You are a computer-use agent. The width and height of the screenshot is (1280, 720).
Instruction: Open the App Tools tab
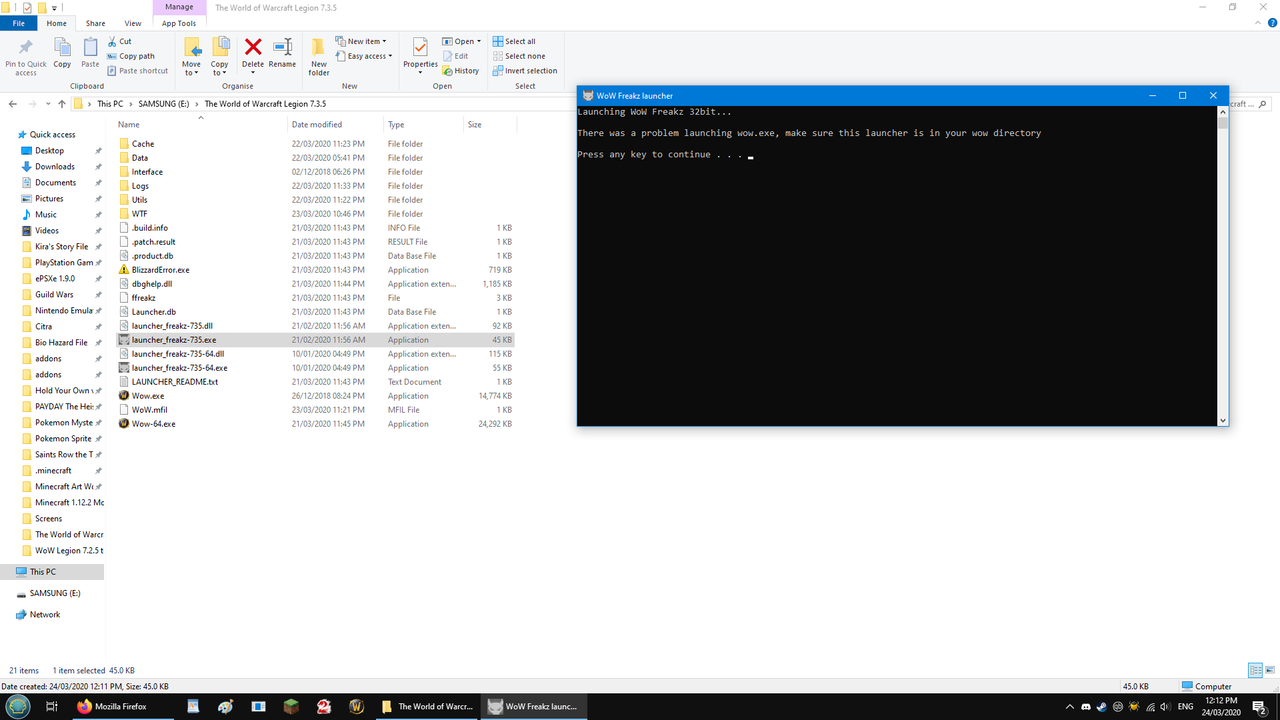click(x=179, y=23)
